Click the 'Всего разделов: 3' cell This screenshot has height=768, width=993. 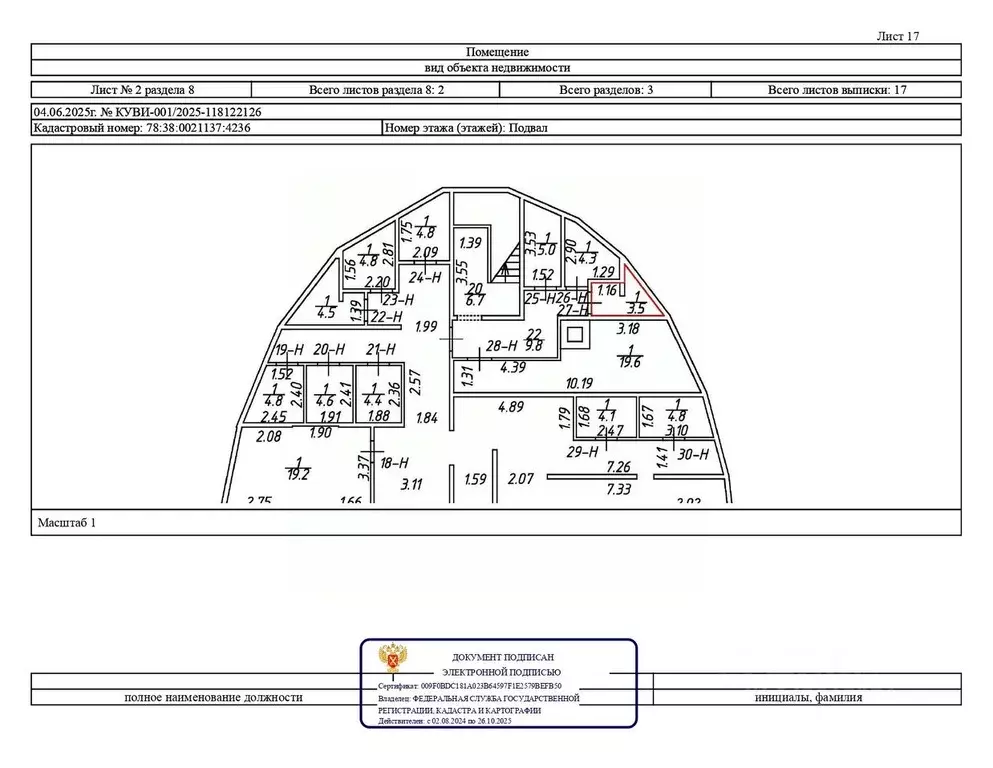tap(606, 89)
